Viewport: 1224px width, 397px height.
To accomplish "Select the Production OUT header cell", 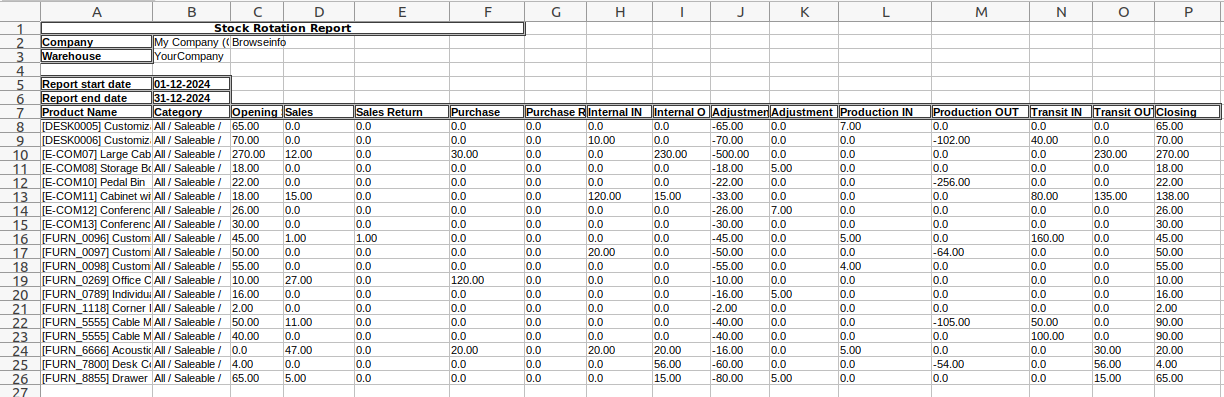I will [x=980, y=112].
